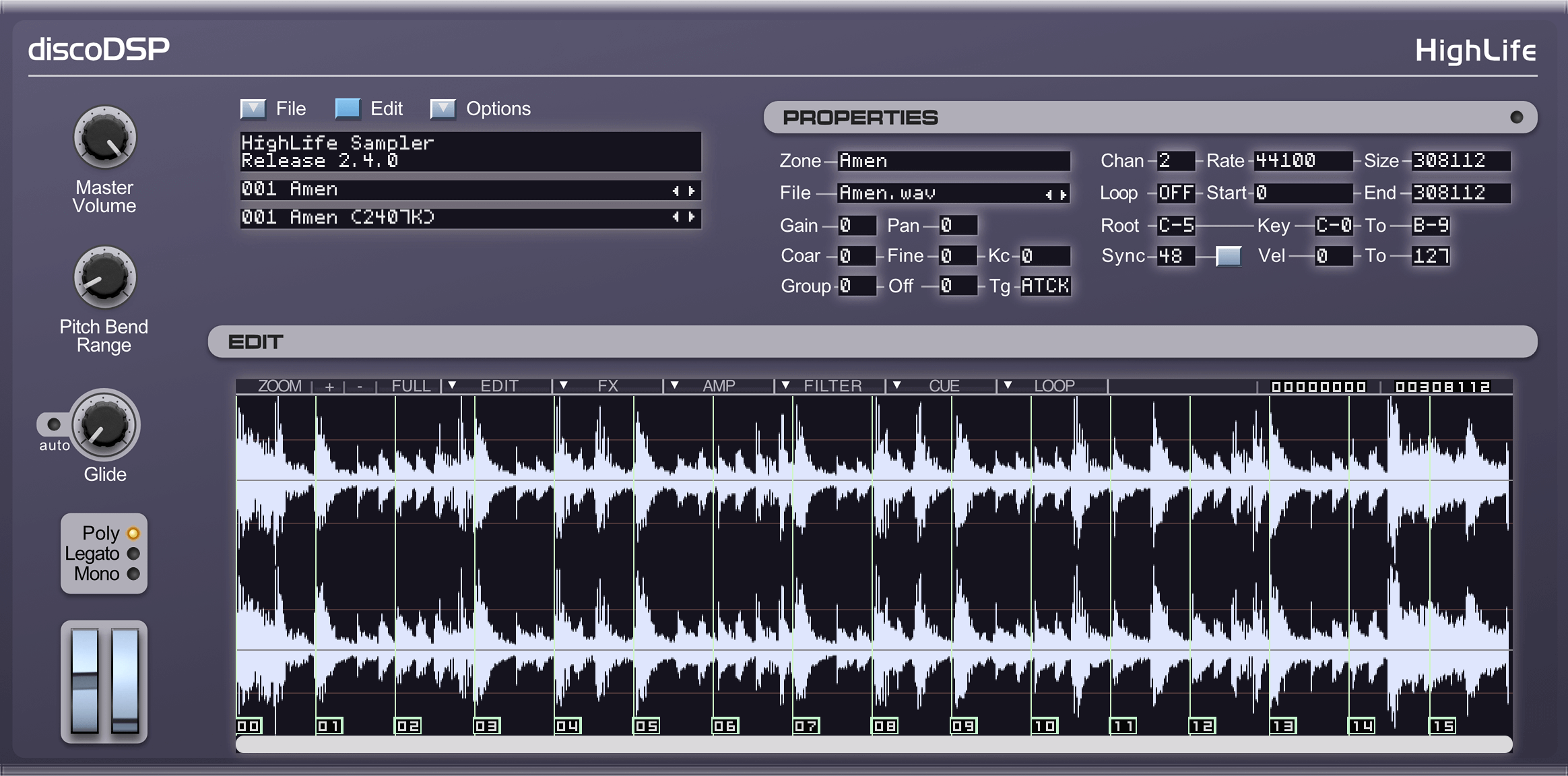Select next sample file with right arrow beside Amen.wav
This screenshot has height=776, width=1568.
(1064, 195)
